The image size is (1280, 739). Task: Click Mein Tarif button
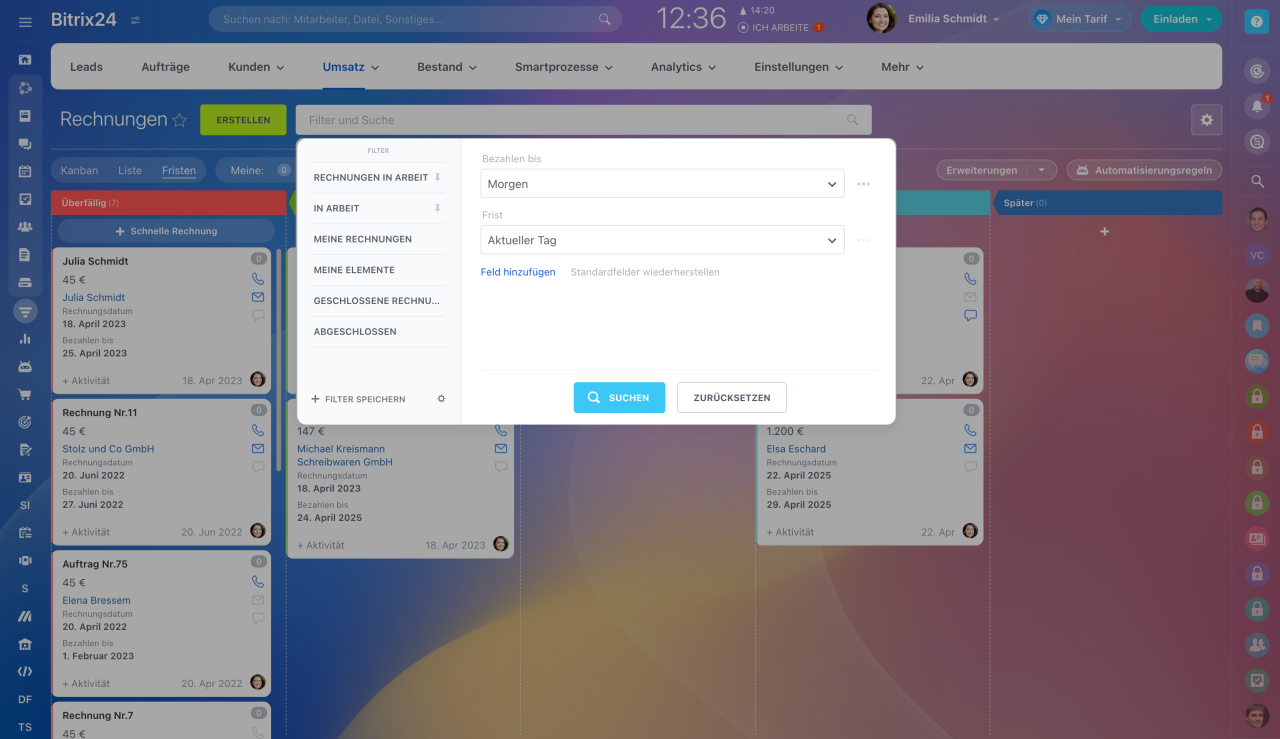1081,19
